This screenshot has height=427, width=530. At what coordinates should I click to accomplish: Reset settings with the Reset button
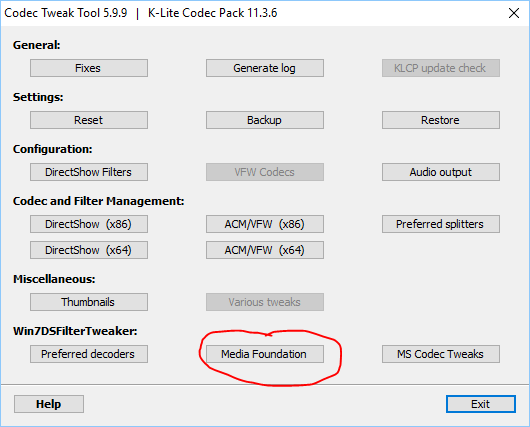[89, 120]
